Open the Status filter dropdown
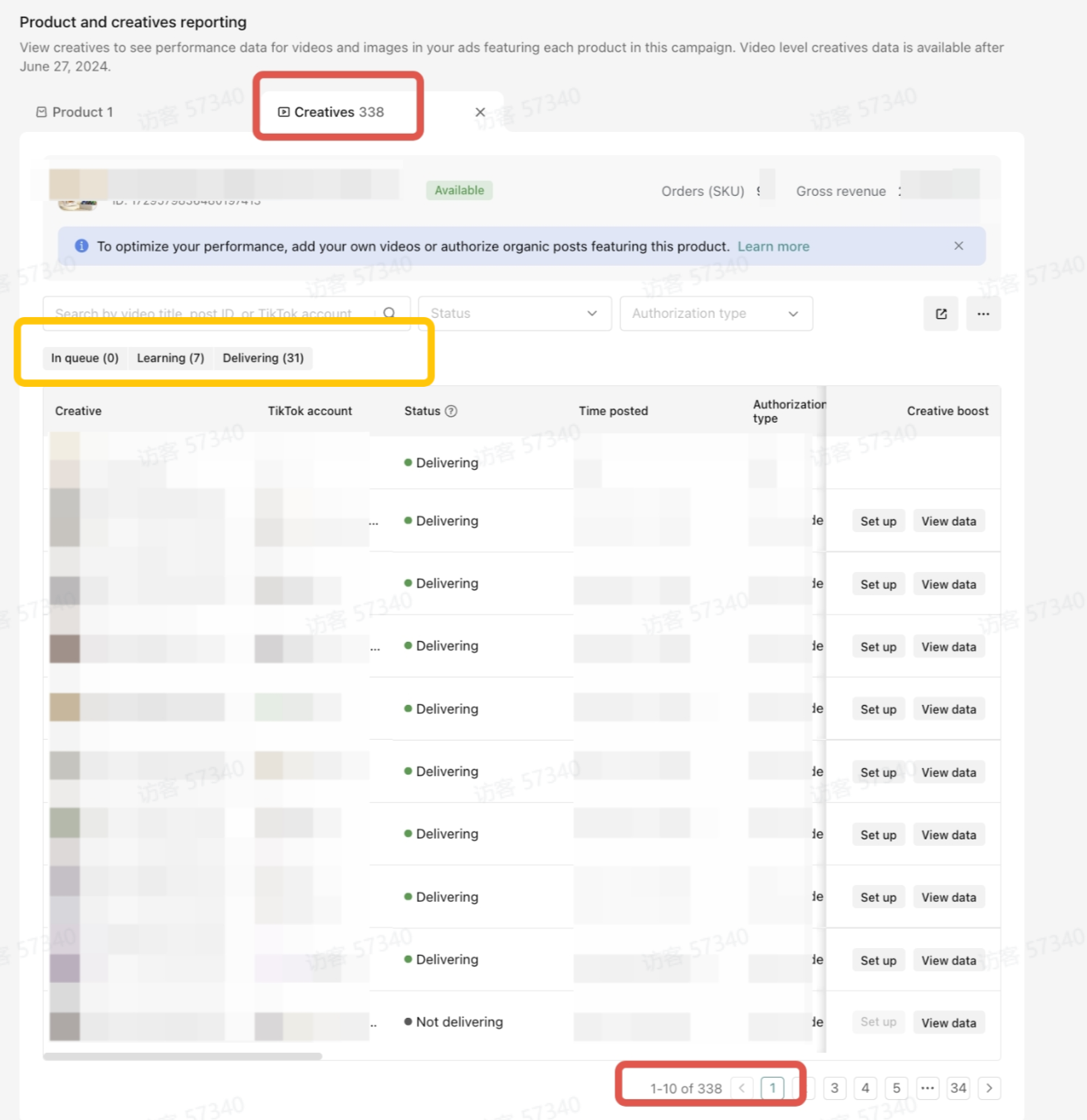Viewport: 1087px width, 1120px height. pos(515,314)
